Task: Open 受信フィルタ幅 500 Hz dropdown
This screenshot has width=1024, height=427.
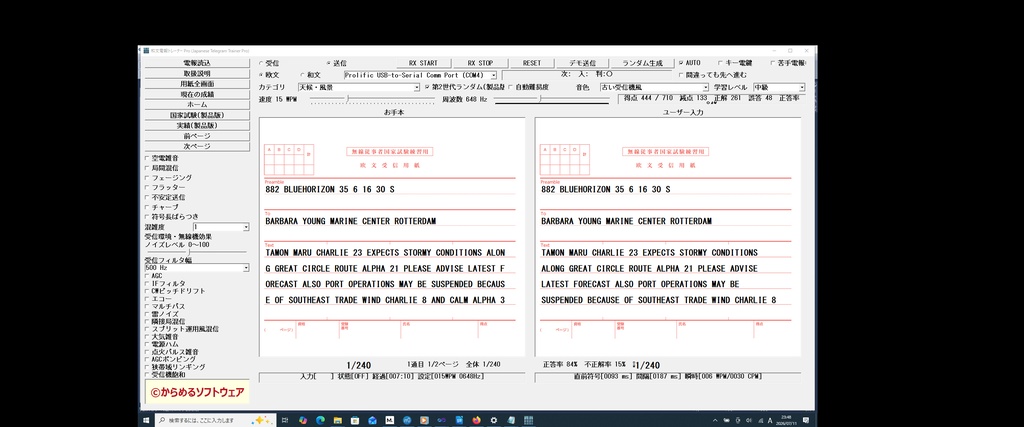Action: tap(197, 268)
